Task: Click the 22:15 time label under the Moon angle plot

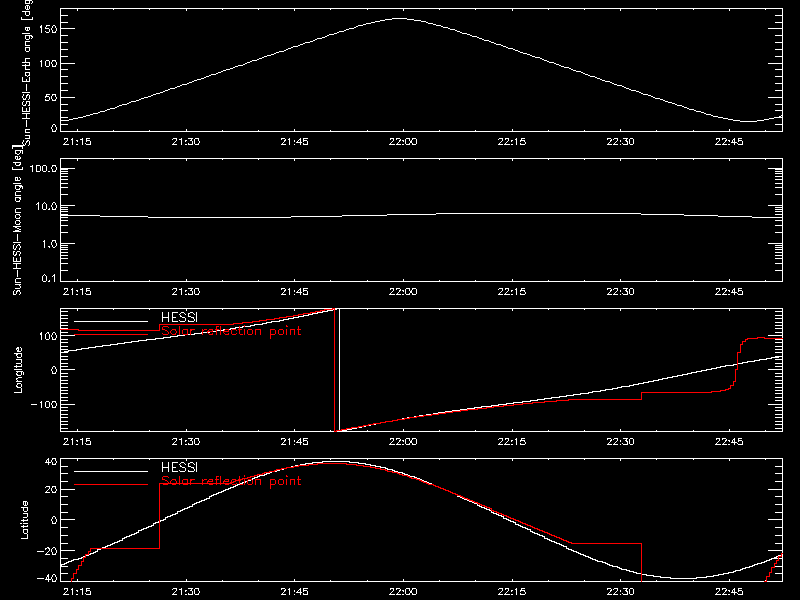Action: (x=512, y=291)
